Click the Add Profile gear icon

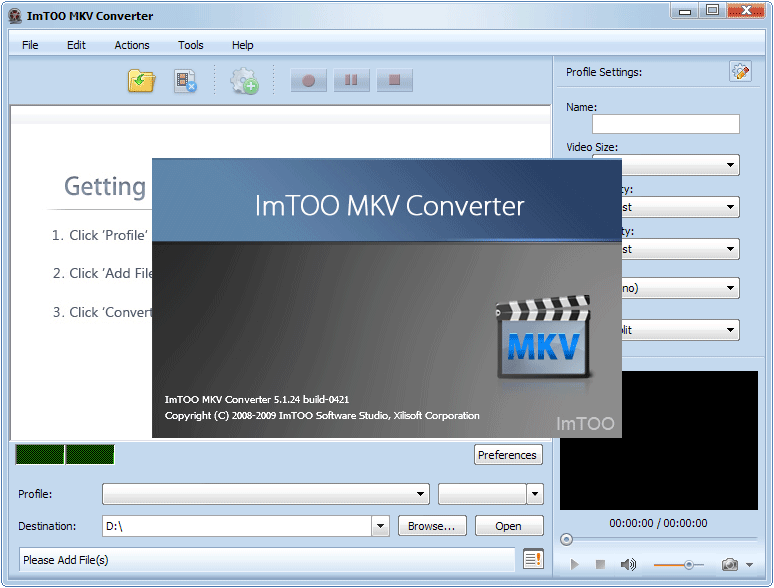click(244, 81)
